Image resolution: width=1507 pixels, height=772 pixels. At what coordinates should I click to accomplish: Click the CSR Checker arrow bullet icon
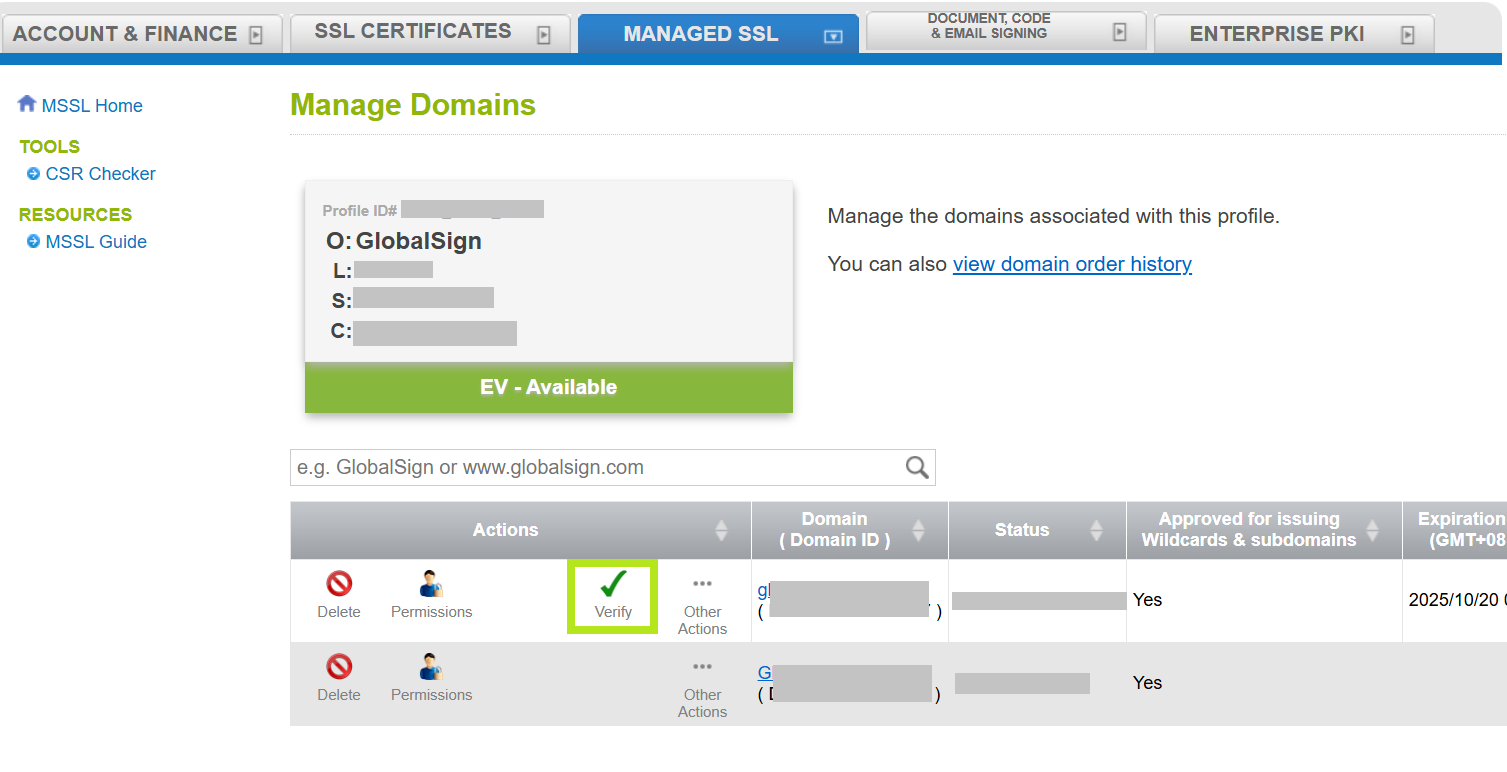(x=33, y=173)
